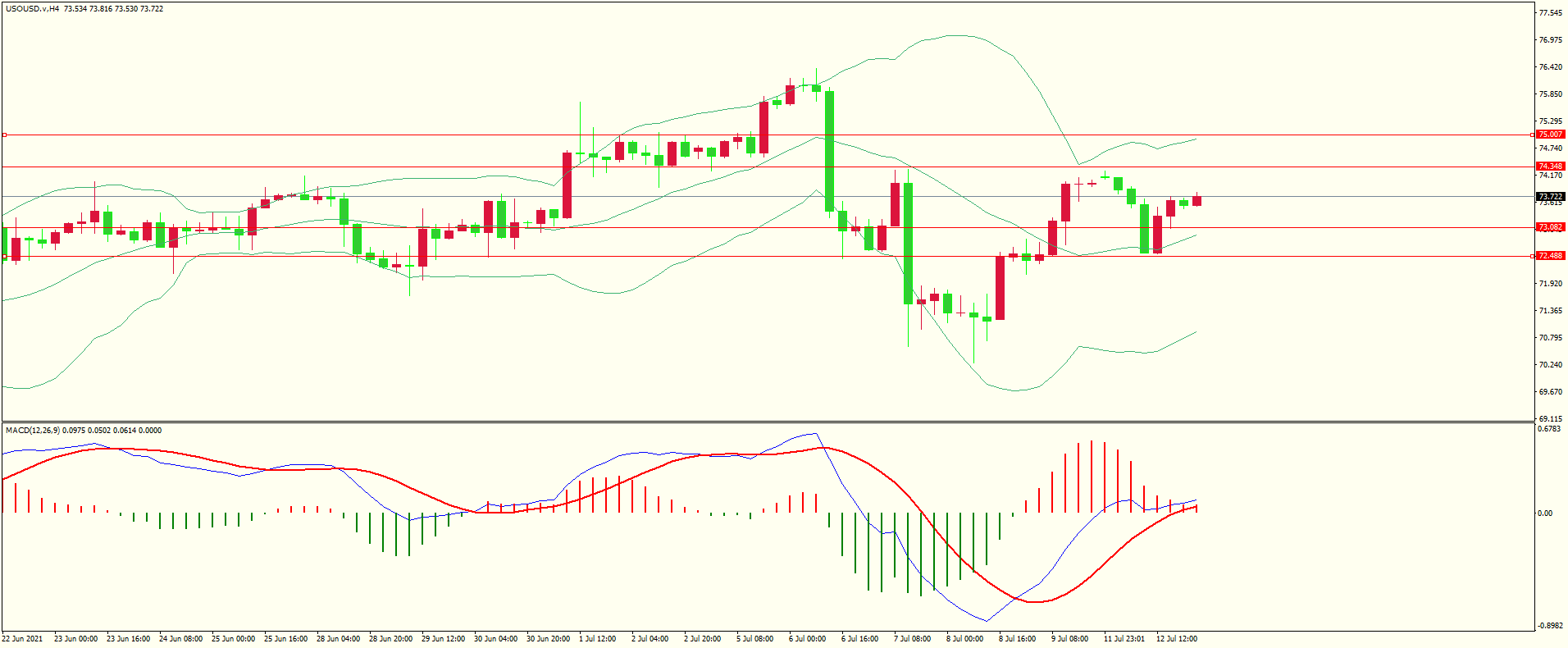The image size is (1568, 648).
Task: Select the red horizontal line at 75.007
Action: [x=767, y=135]
